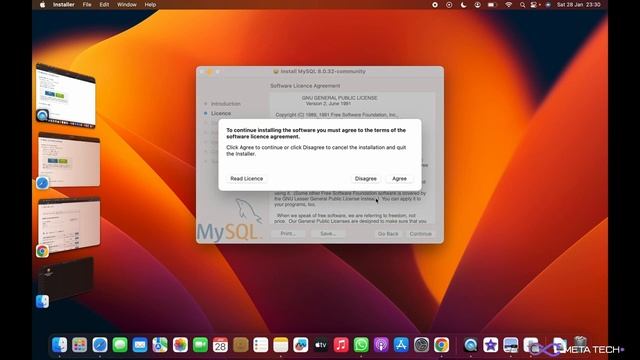Open Google Chrome from the Dock
Screen dimensions: 640x360
[442, 345]
